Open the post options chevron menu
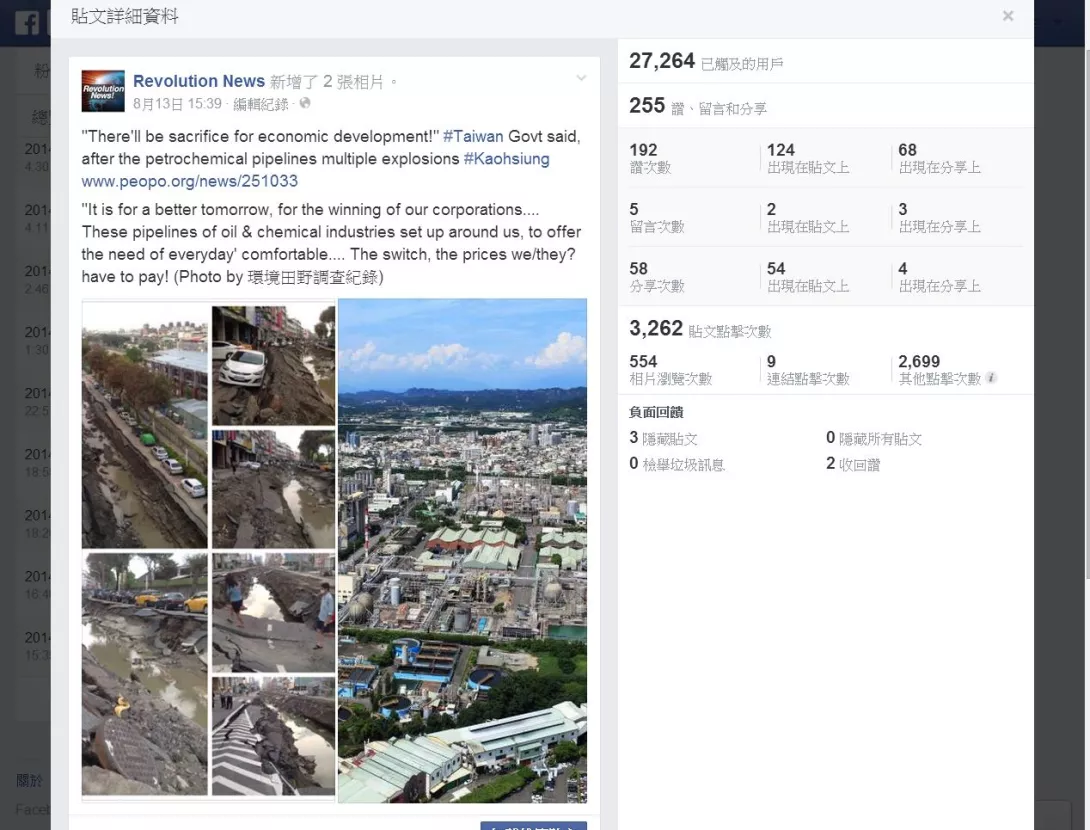 tap(581, 78)
